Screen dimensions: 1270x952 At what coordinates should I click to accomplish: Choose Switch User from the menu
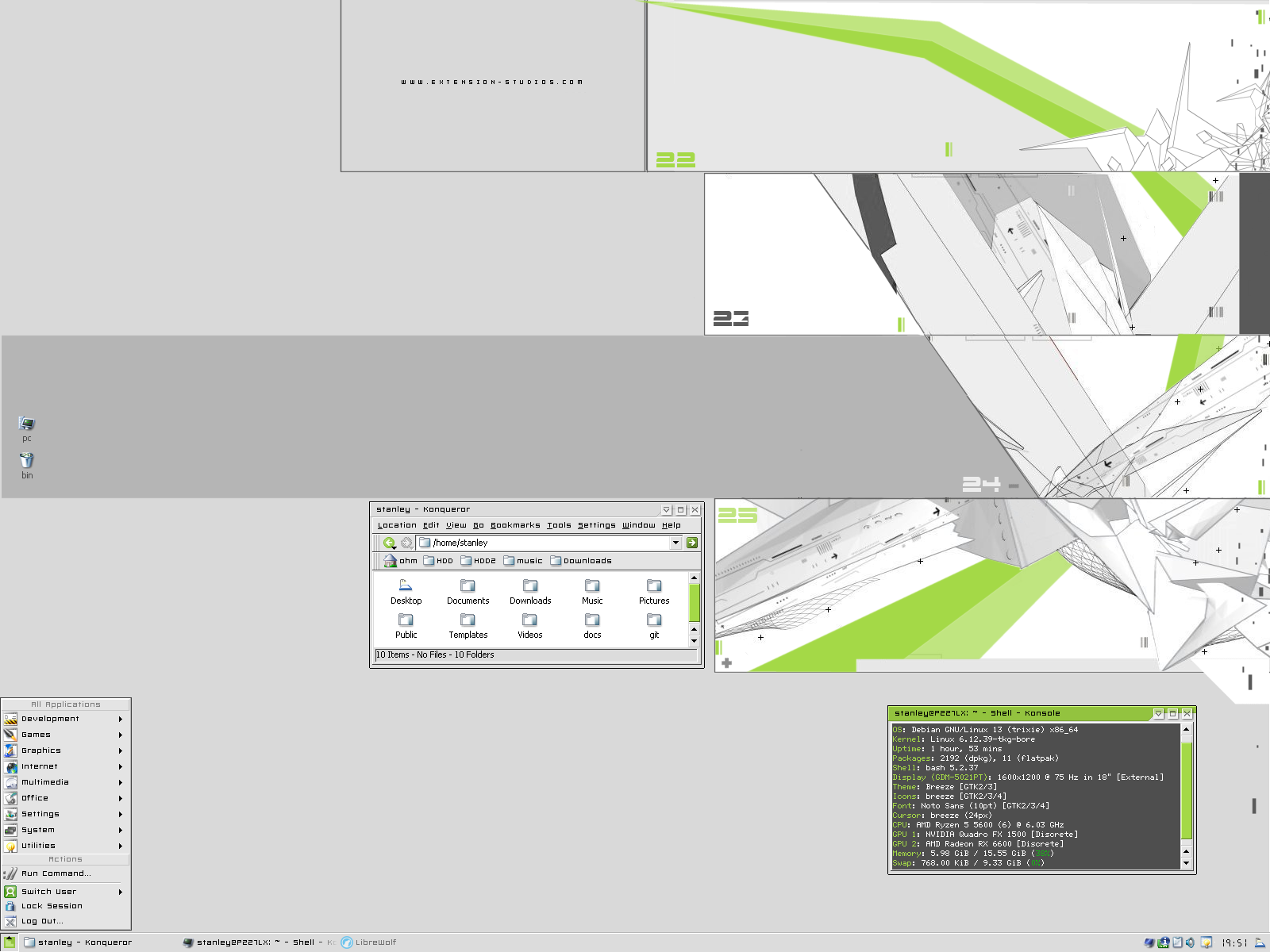pyautogui.click(x=66, y=892)
